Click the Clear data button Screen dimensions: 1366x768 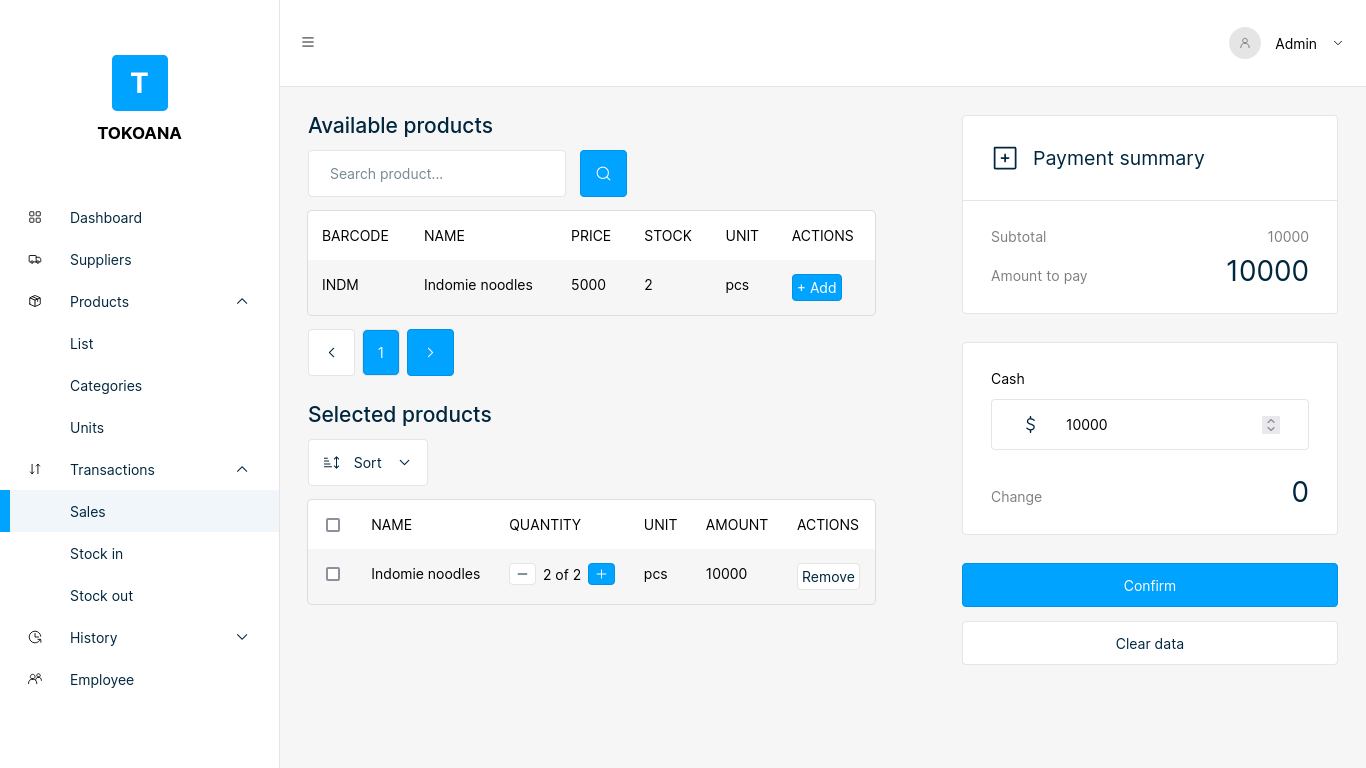[x=1149, y=643]
